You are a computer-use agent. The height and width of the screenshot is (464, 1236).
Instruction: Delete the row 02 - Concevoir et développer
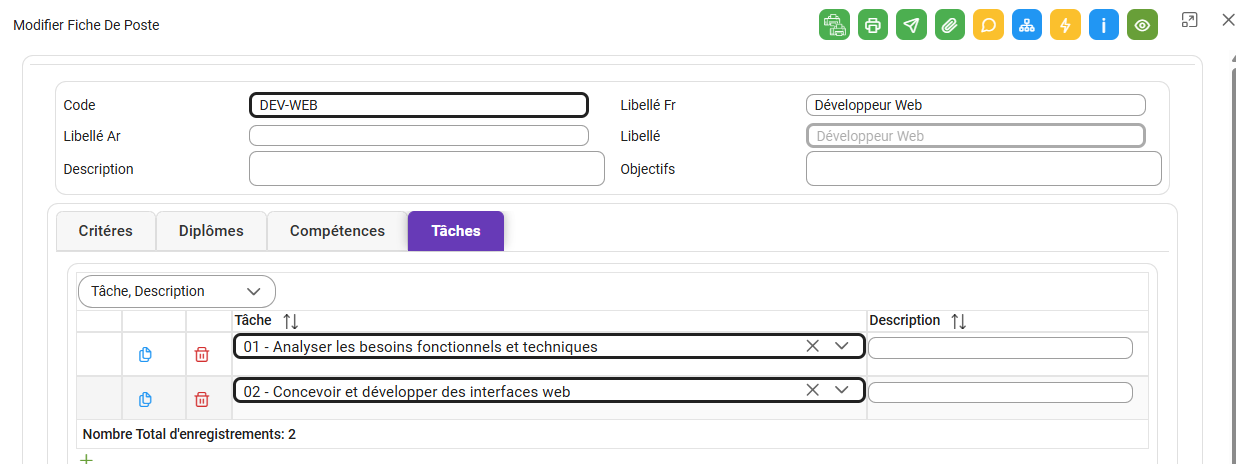click(x=202, y=399)
